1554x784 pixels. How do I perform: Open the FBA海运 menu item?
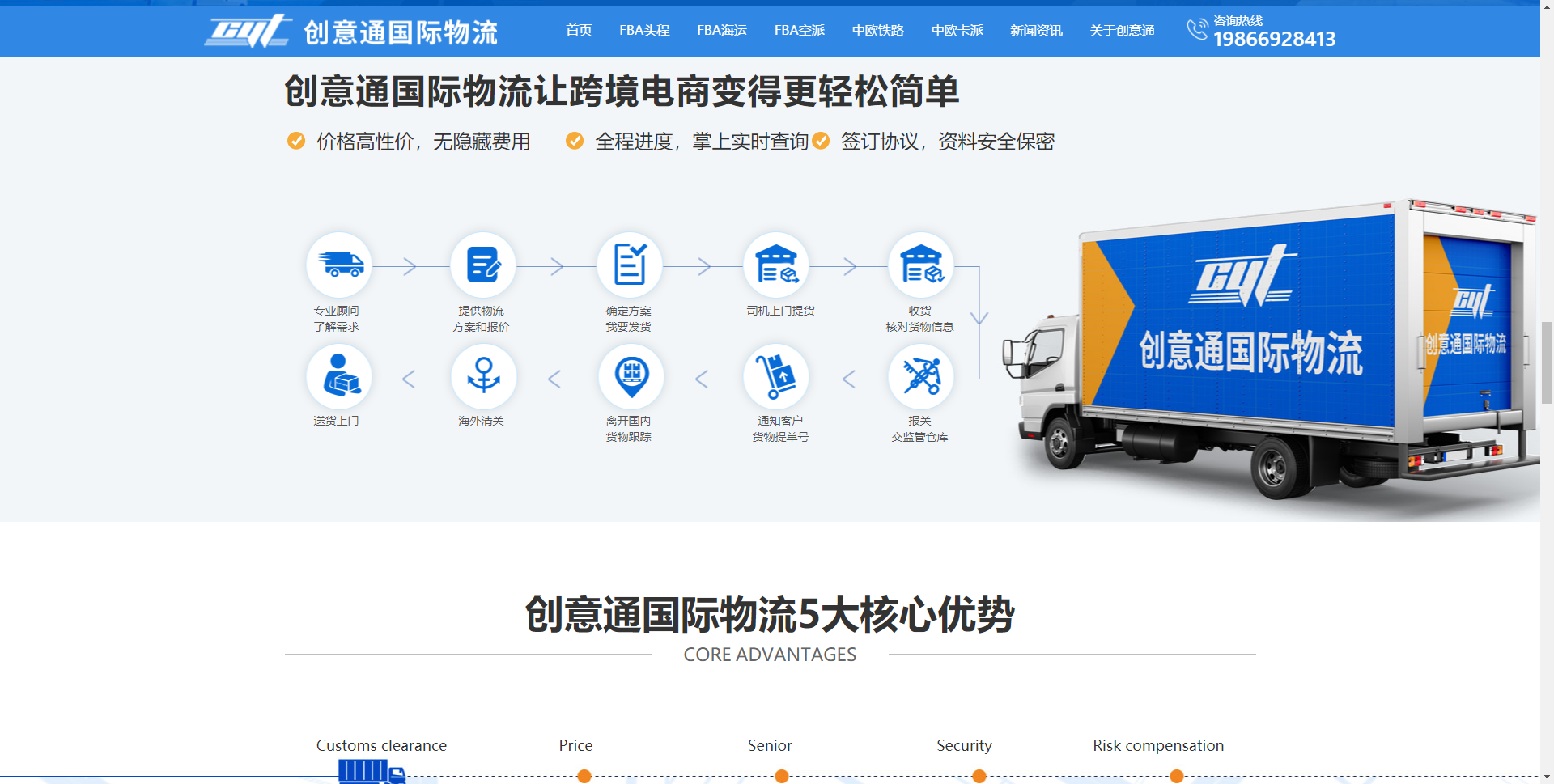pos(721,30)
